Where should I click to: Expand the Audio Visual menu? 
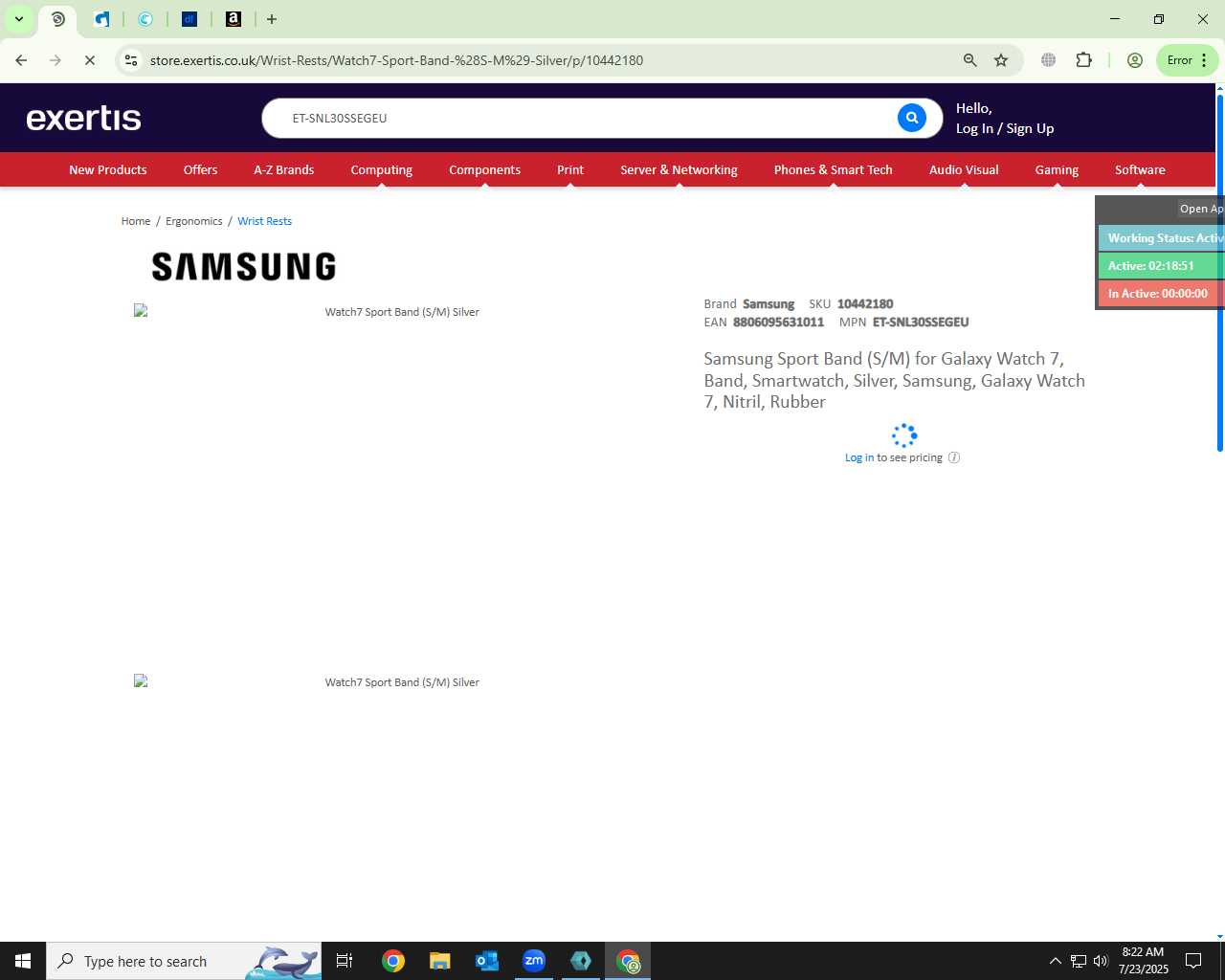point(964,169)
